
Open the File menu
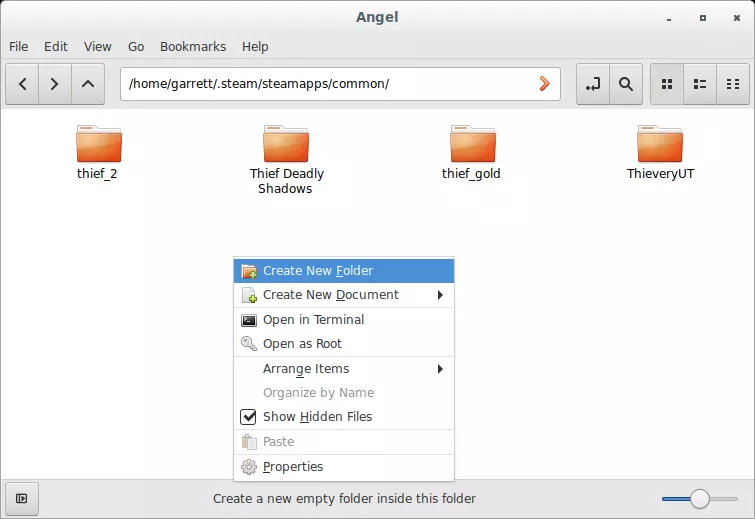(19, 47)
